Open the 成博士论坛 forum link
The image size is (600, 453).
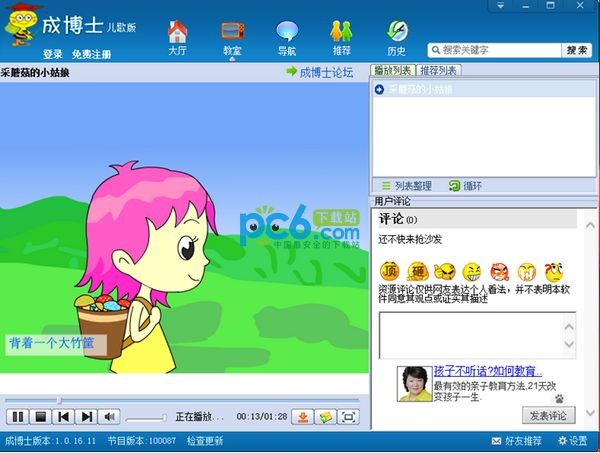pos(320,72)
